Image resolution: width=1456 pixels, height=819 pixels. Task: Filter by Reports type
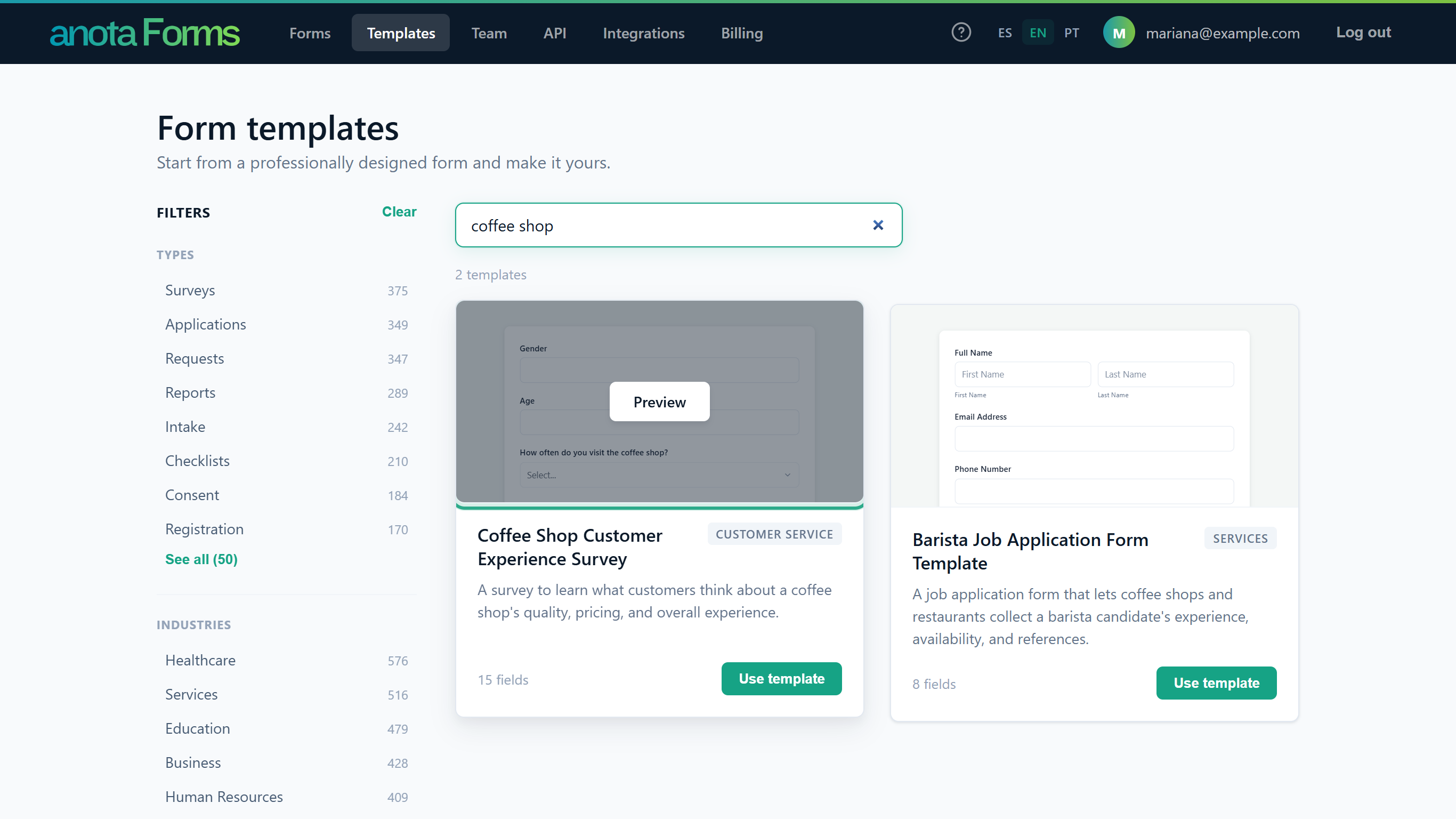click(286, 392)
